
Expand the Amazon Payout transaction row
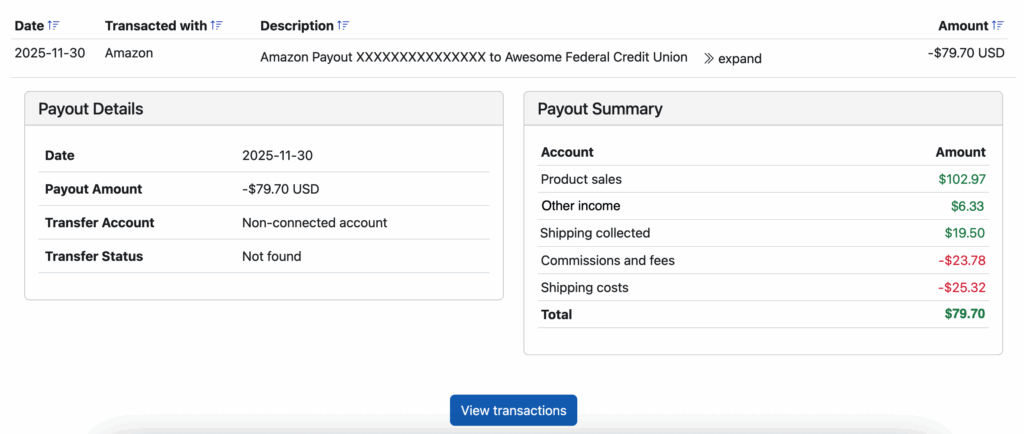(732, 58)
